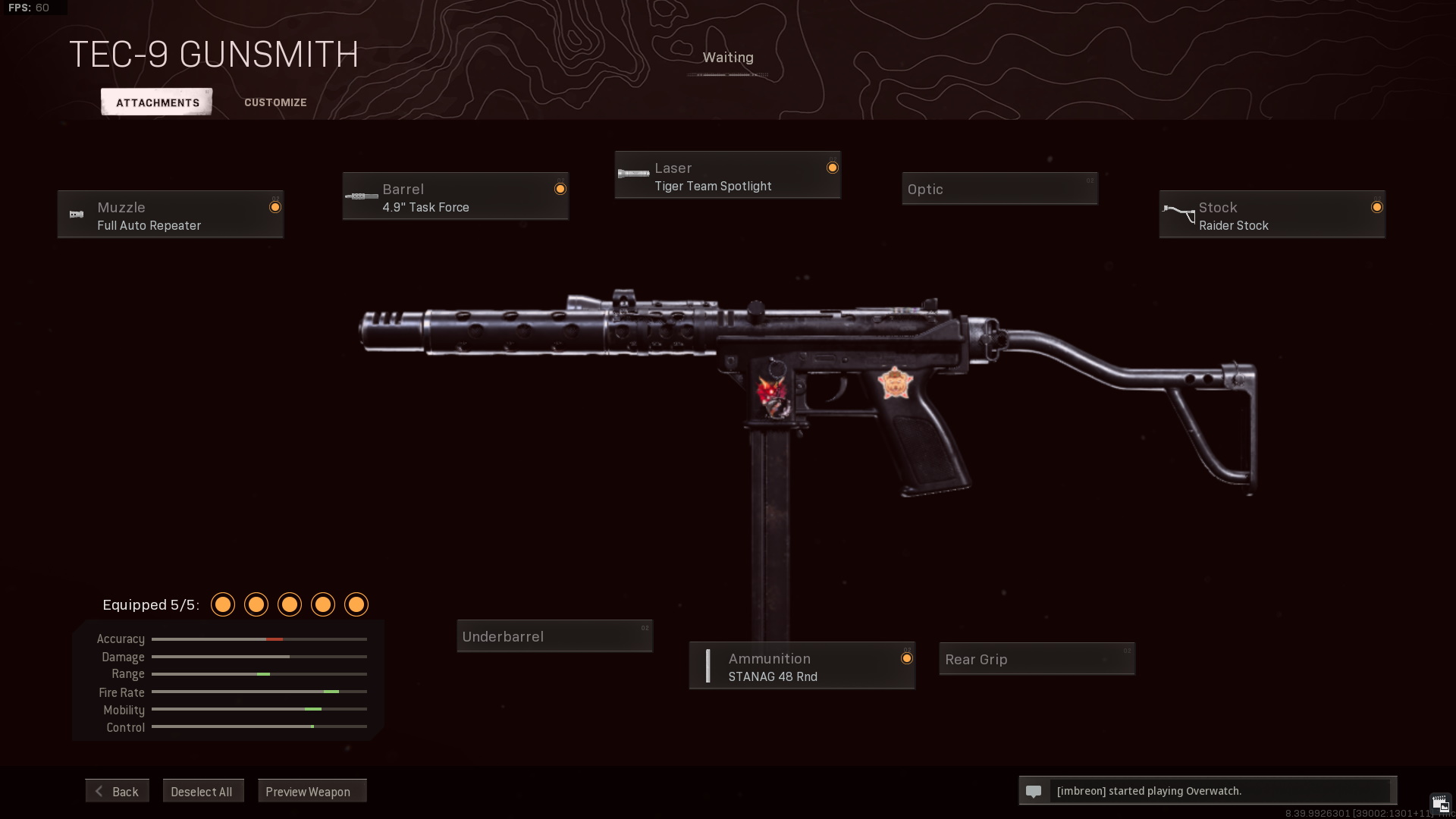This screenshot has width=1456, height=819.
Task: Click the Optic attachment slot icon
Action: [x=999, y=188]
